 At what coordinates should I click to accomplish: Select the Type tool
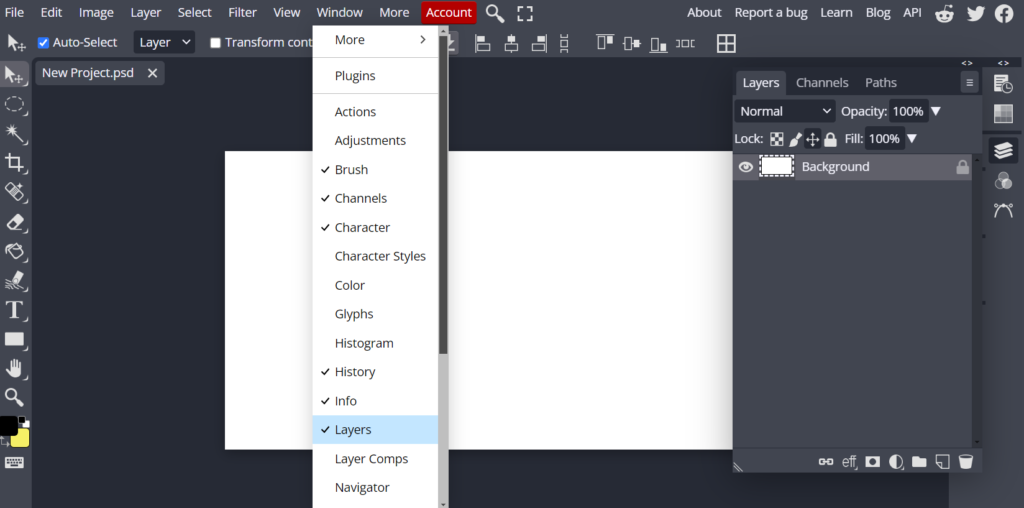[14, 310]
